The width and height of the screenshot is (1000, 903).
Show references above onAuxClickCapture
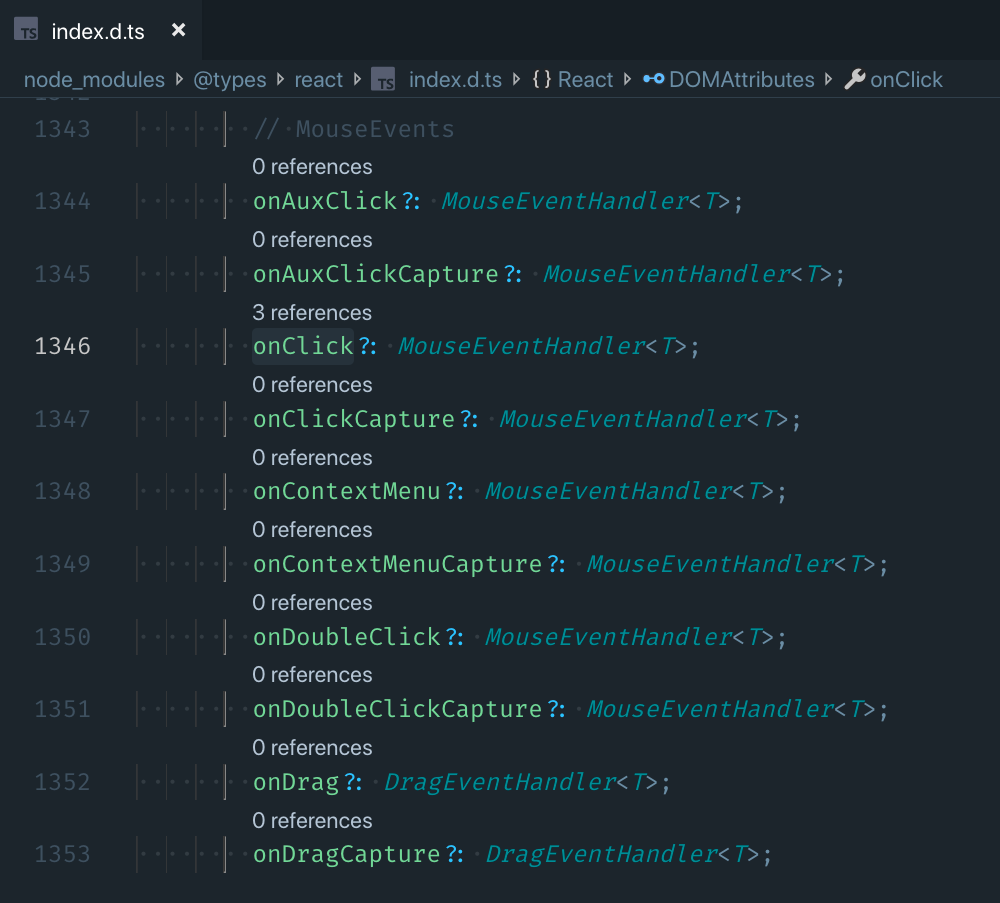312,240
